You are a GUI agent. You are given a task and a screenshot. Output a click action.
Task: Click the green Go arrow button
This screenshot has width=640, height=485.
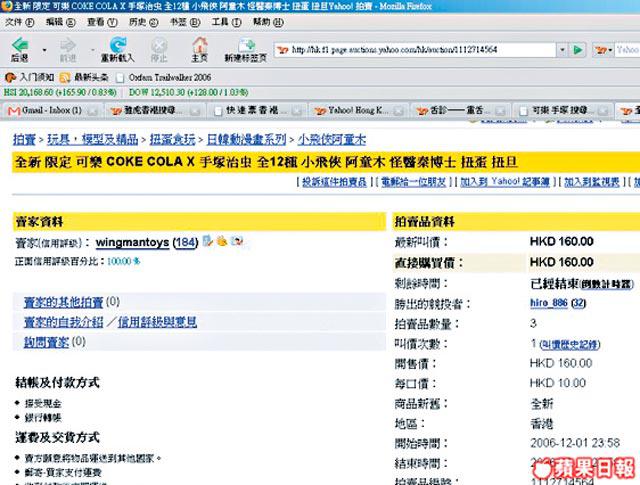point(578,50)
